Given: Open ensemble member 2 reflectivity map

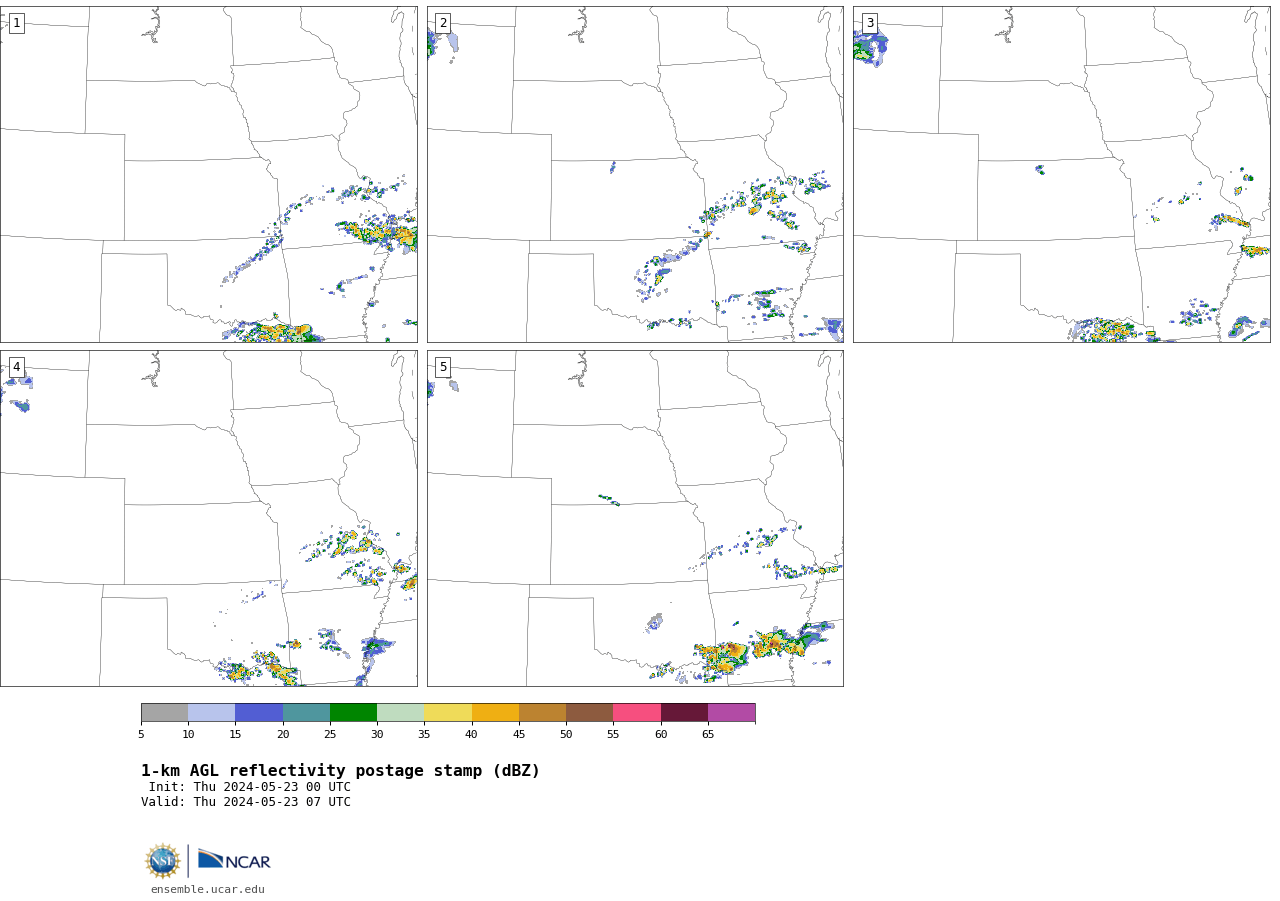Looking at the screenshot, I should (635, 175).
